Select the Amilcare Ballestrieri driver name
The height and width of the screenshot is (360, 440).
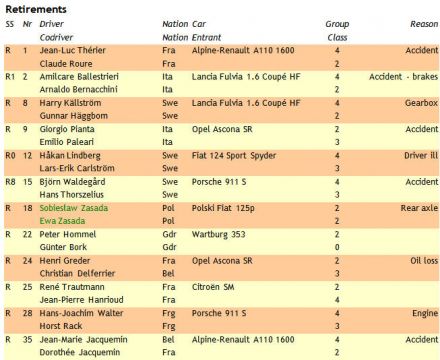pos(79,77)
